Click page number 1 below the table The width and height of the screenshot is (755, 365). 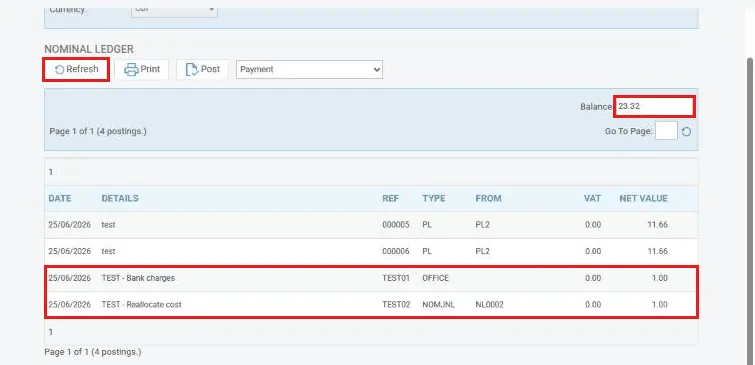coord(51,332)
